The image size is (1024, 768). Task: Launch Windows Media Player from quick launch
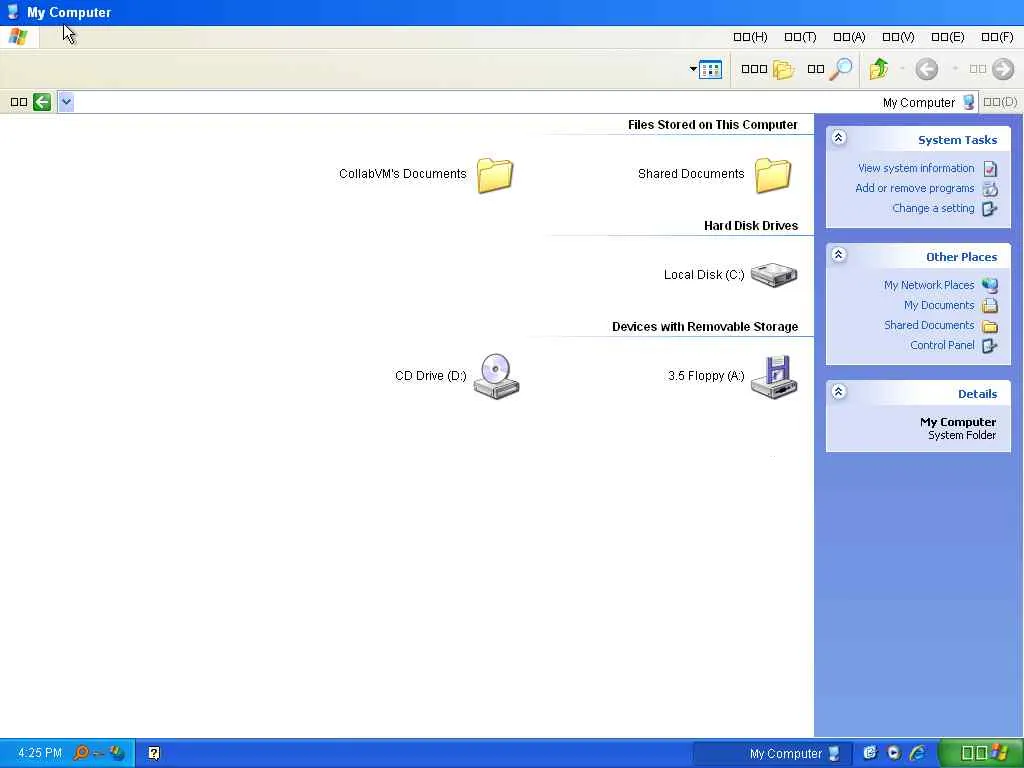(894, 753)
